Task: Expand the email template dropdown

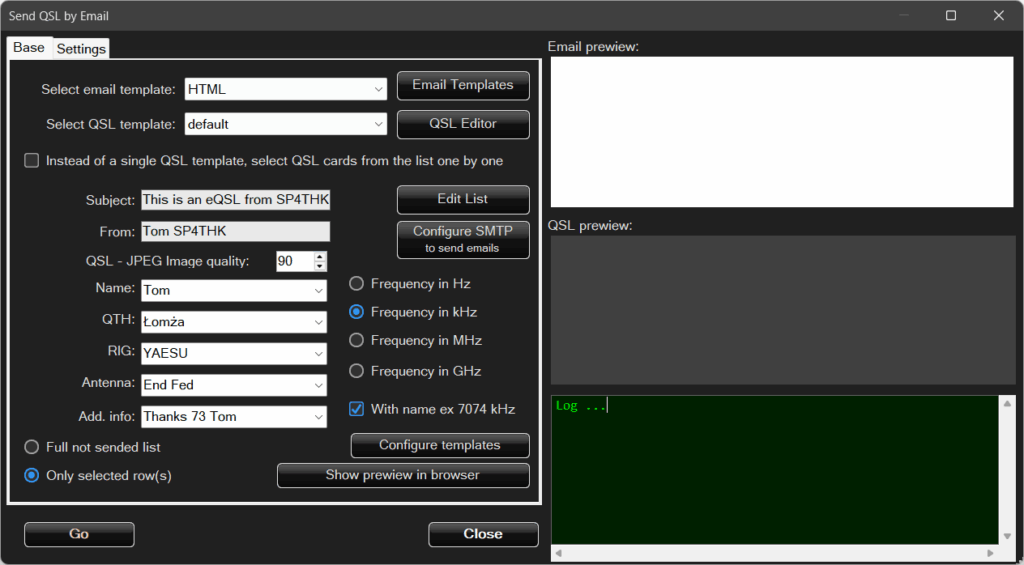Action: point(379,89)
